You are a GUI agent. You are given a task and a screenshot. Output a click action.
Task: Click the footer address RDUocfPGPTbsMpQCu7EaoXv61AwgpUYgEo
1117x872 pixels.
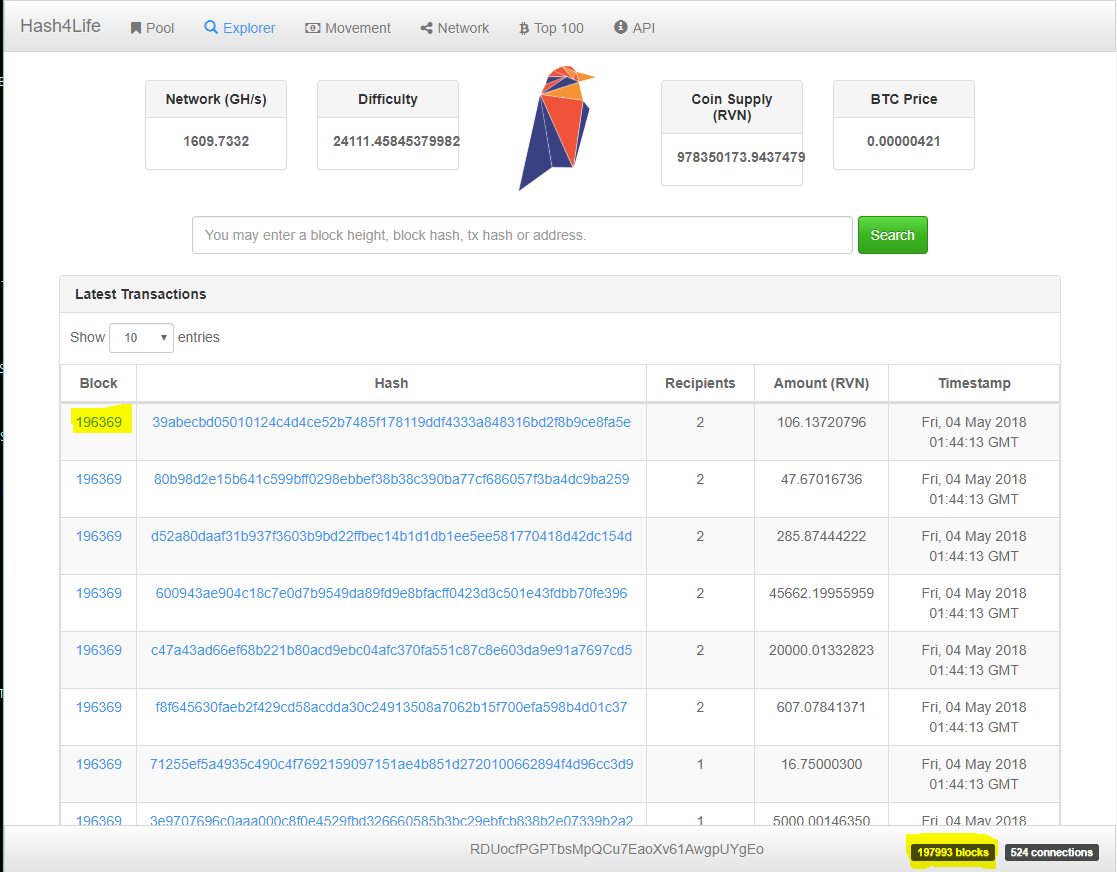(617, 849)
